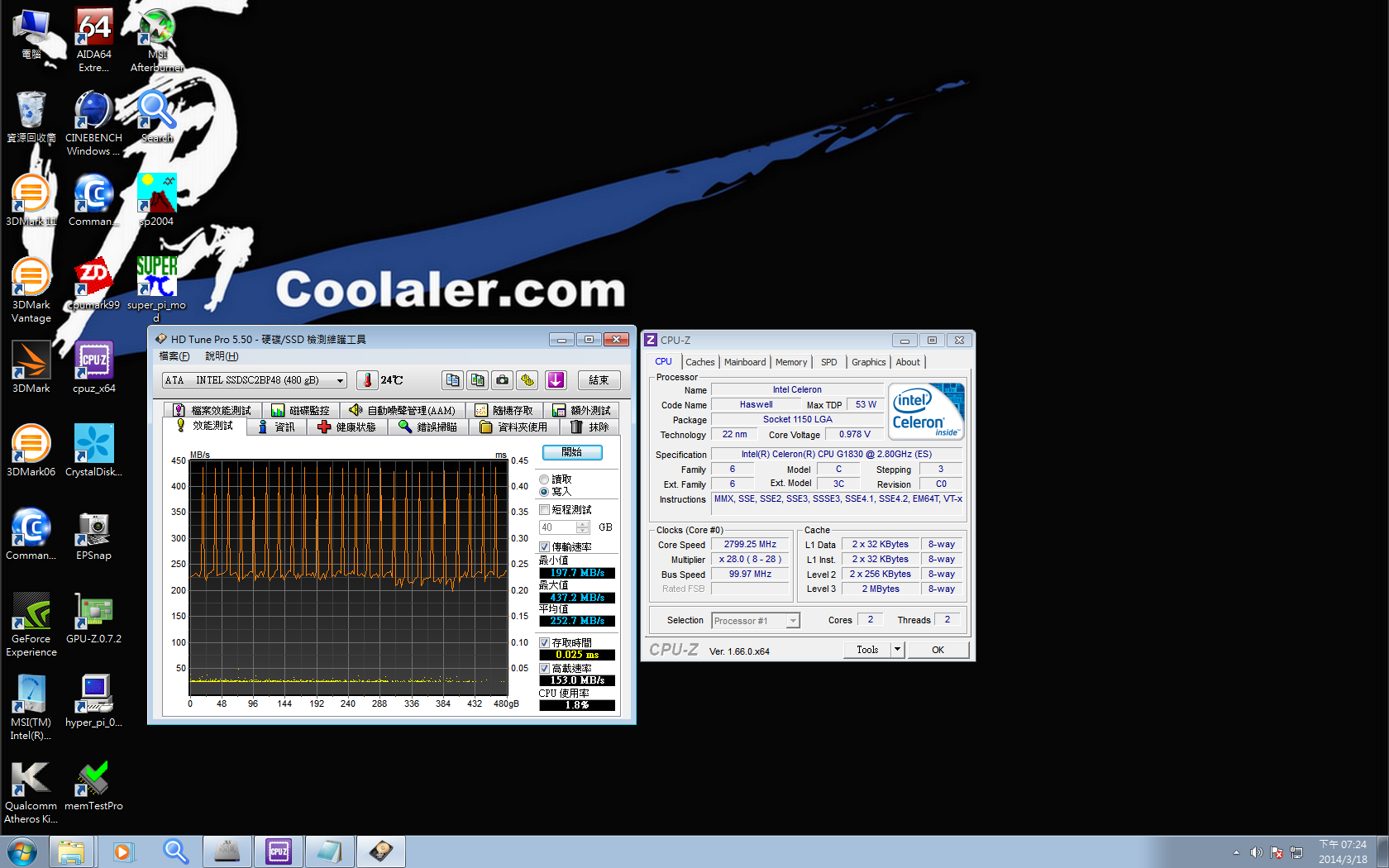Click the short stroke GB value field
The height and width of the screenshot is (868, 1389).
click(558, 527)
